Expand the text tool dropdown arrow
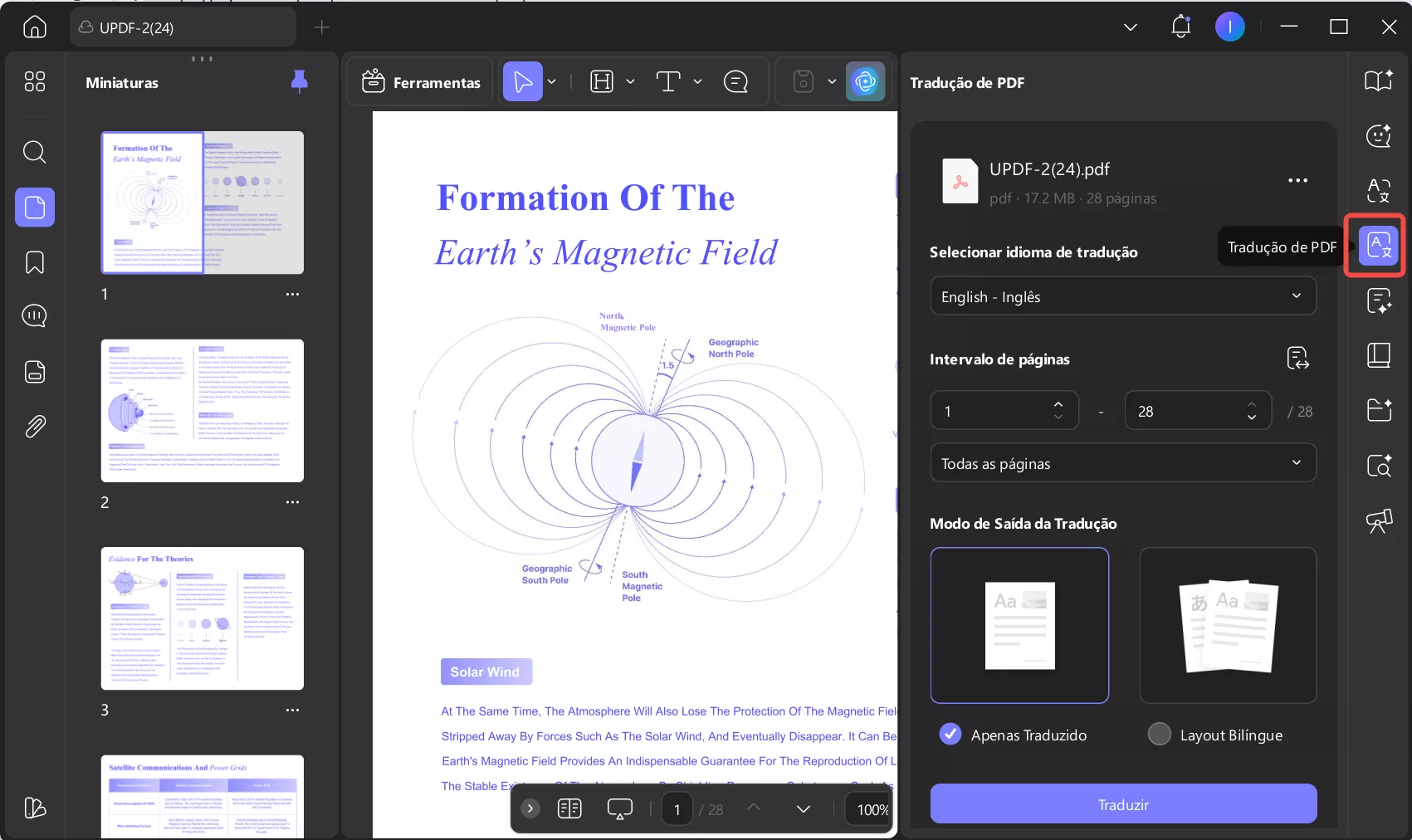Viewport: 1412px width, 840px height. [x=698, y=81]
